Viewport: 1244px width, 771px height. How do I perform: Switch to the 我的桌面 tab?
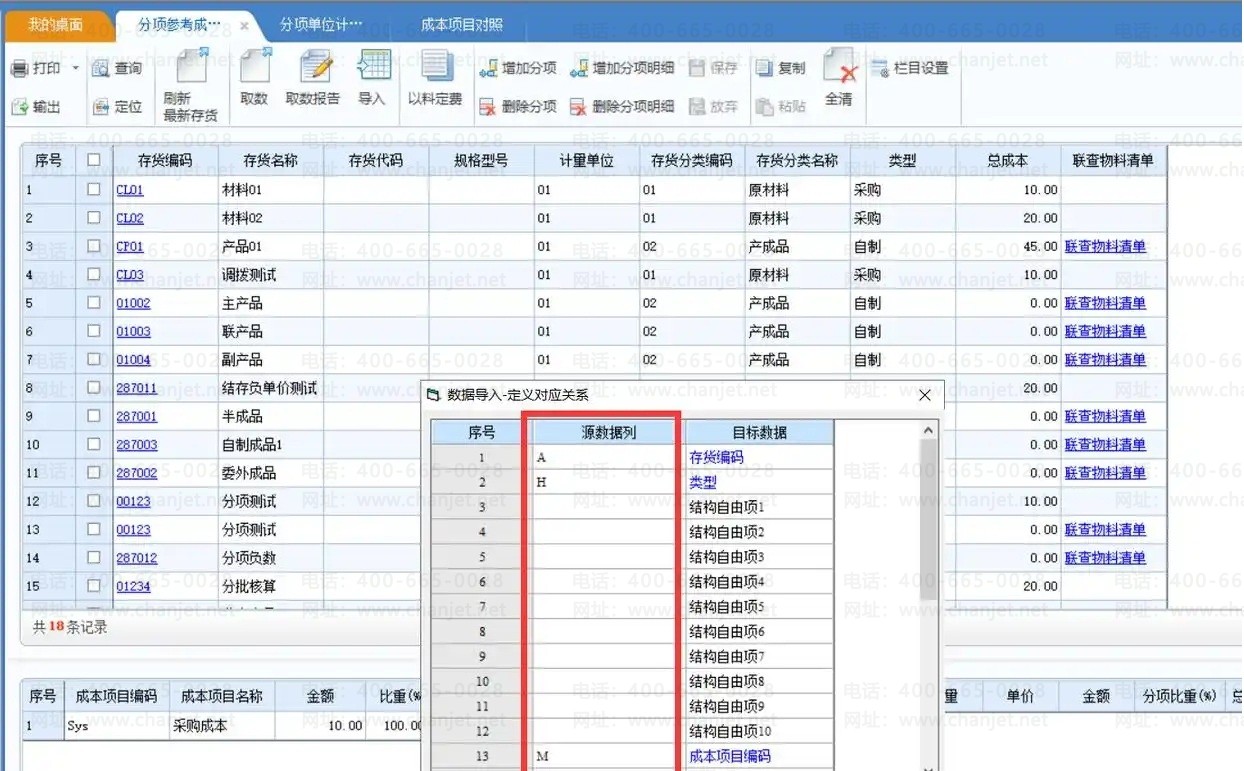[55, 24]
